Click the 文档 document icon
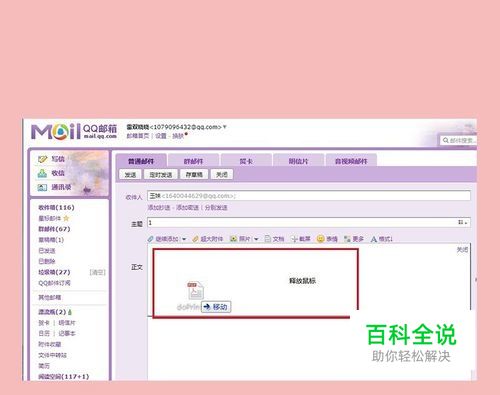The width and height of the screenshot is (500, 395). 268,239
